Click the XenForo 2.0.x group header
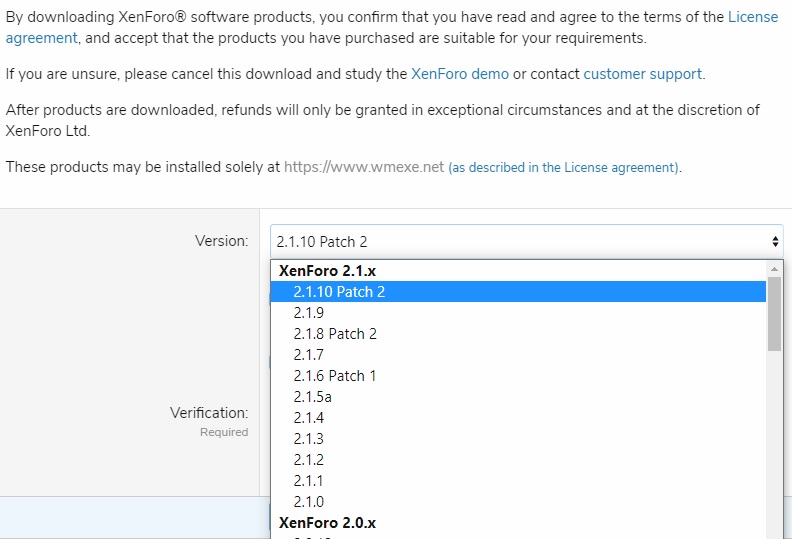The width and height of the screenshot is (792, 539). (327, 523)
